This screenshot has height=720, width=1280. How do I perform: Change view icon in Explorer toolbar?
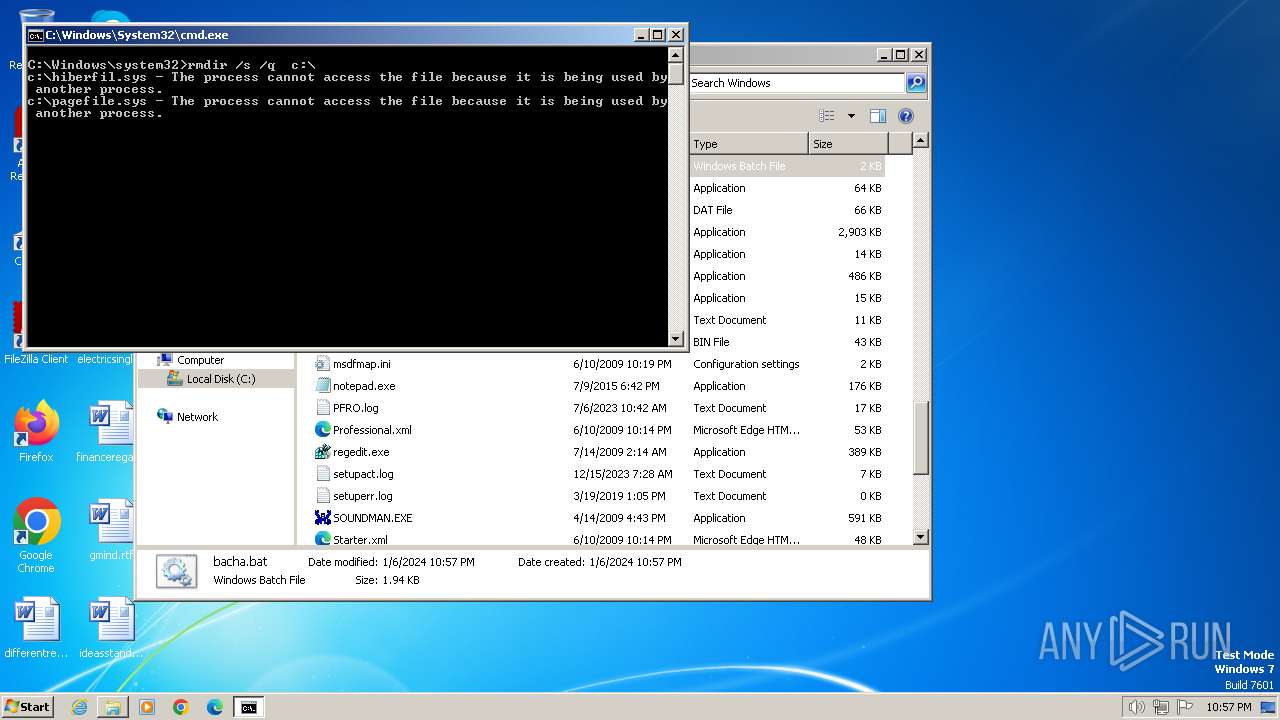point(827,116)
